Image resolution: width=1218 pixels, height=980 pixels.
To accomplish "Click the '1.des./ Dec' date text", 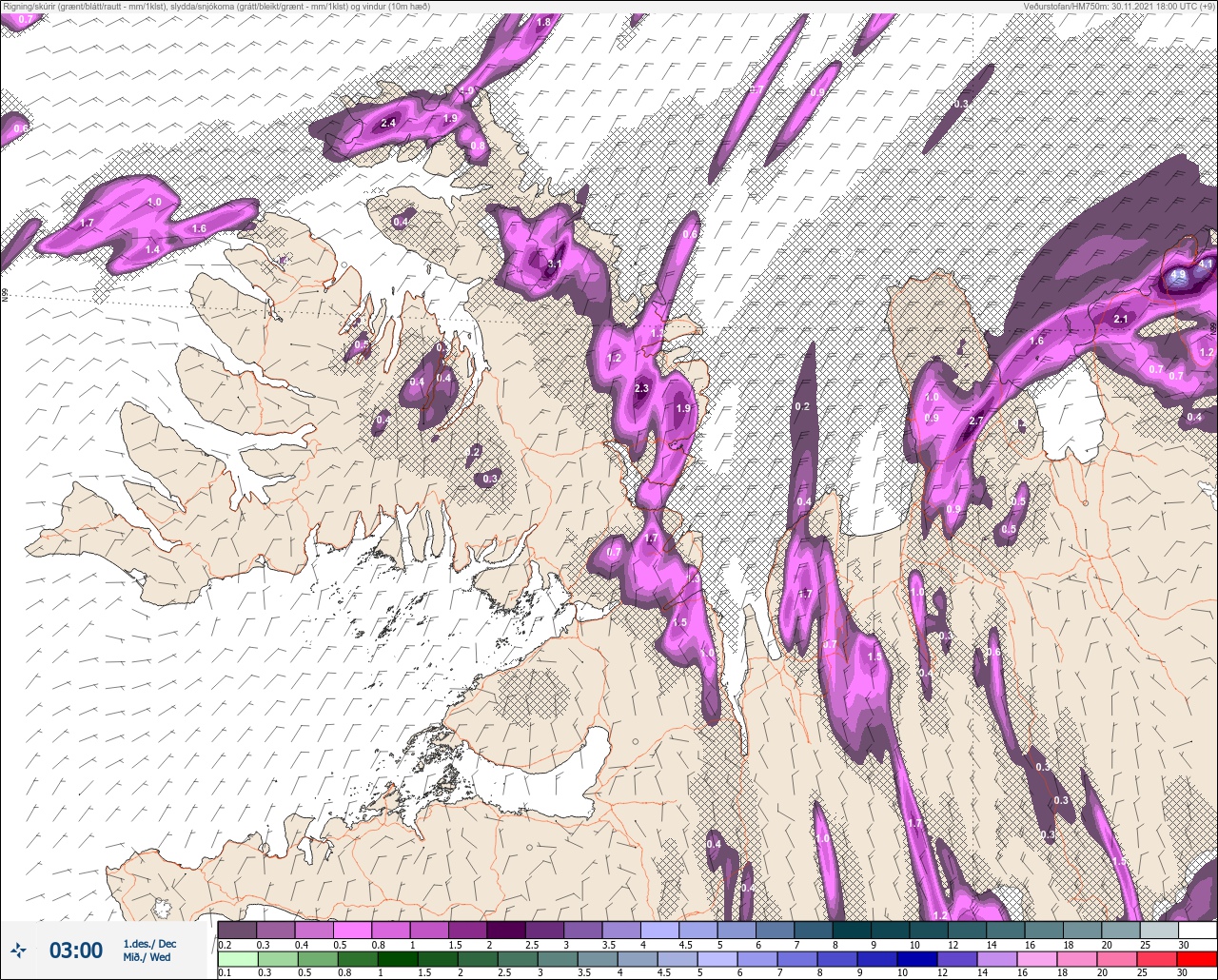I will tap(149, 943).
